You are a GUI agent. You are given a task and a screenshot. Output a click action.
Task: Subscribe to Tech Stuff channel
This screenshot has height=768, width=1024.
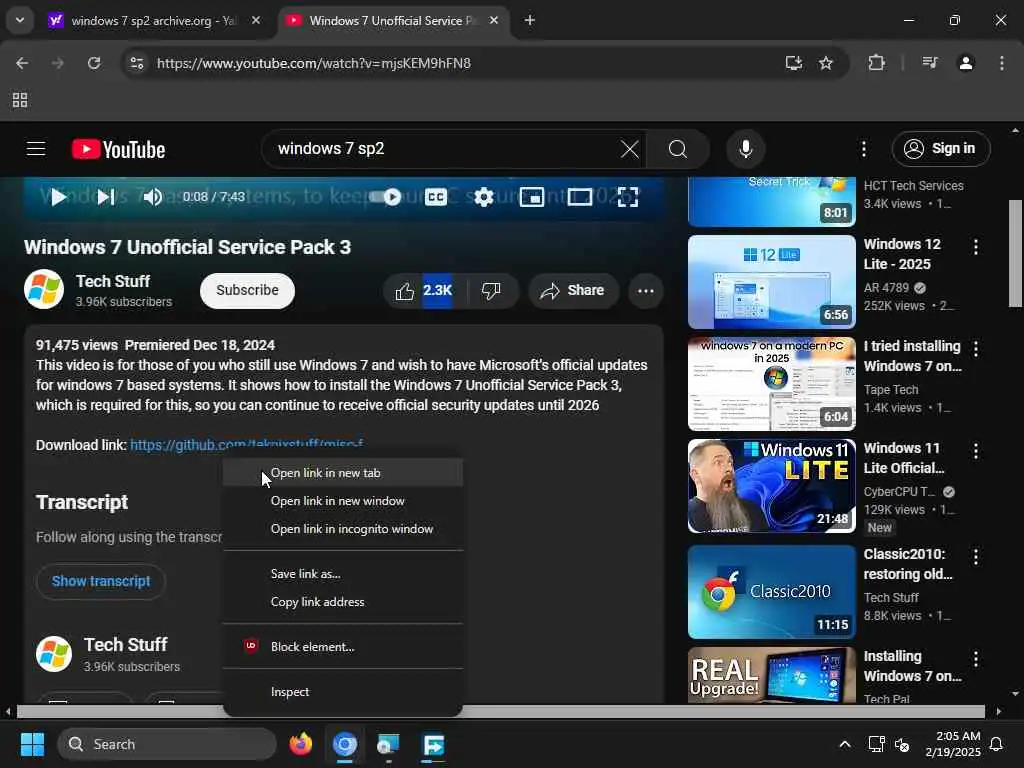(x=247, y=291)
